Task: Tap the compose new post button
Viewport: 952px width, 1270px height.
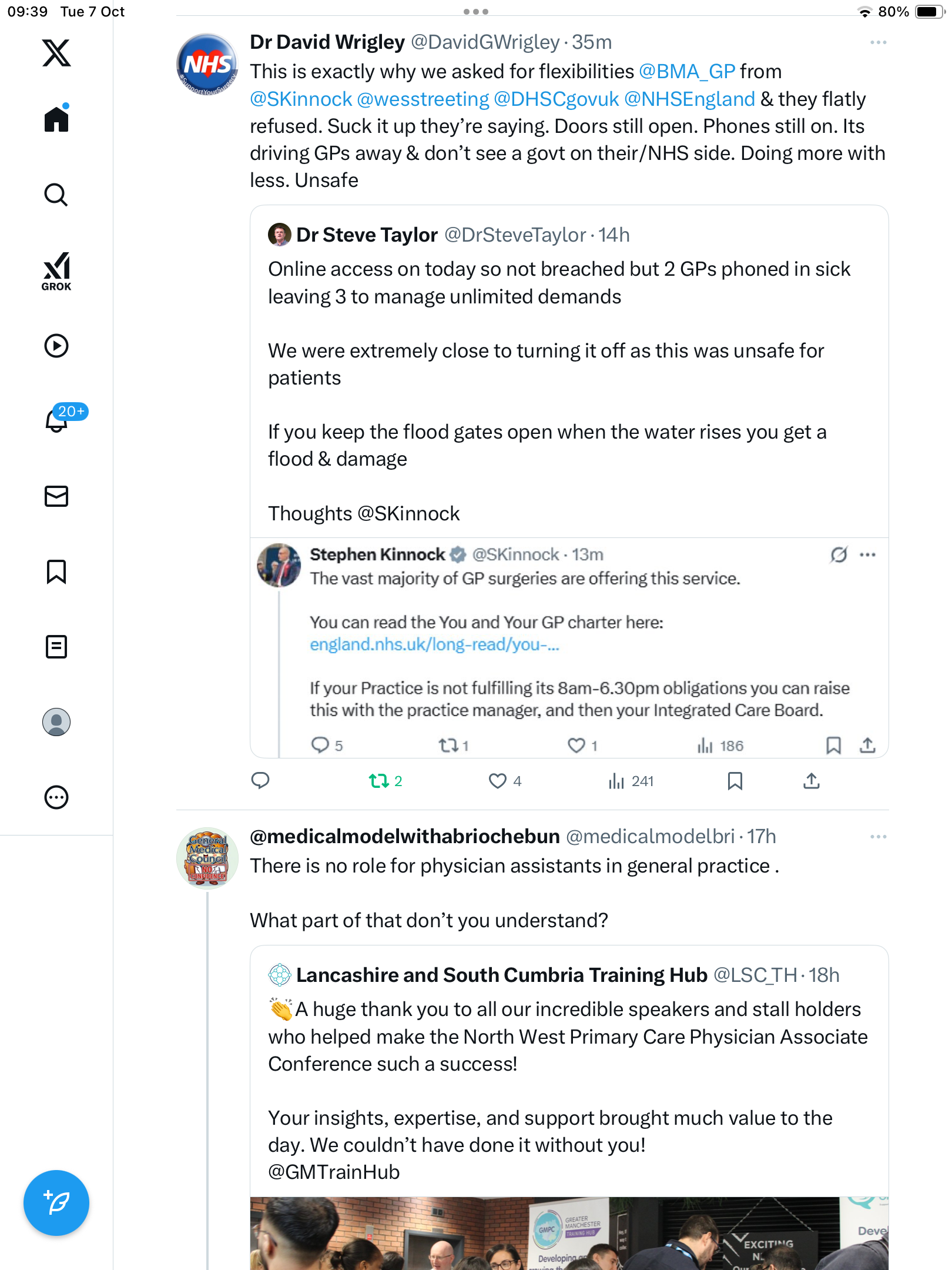Action: (56, 1202)
